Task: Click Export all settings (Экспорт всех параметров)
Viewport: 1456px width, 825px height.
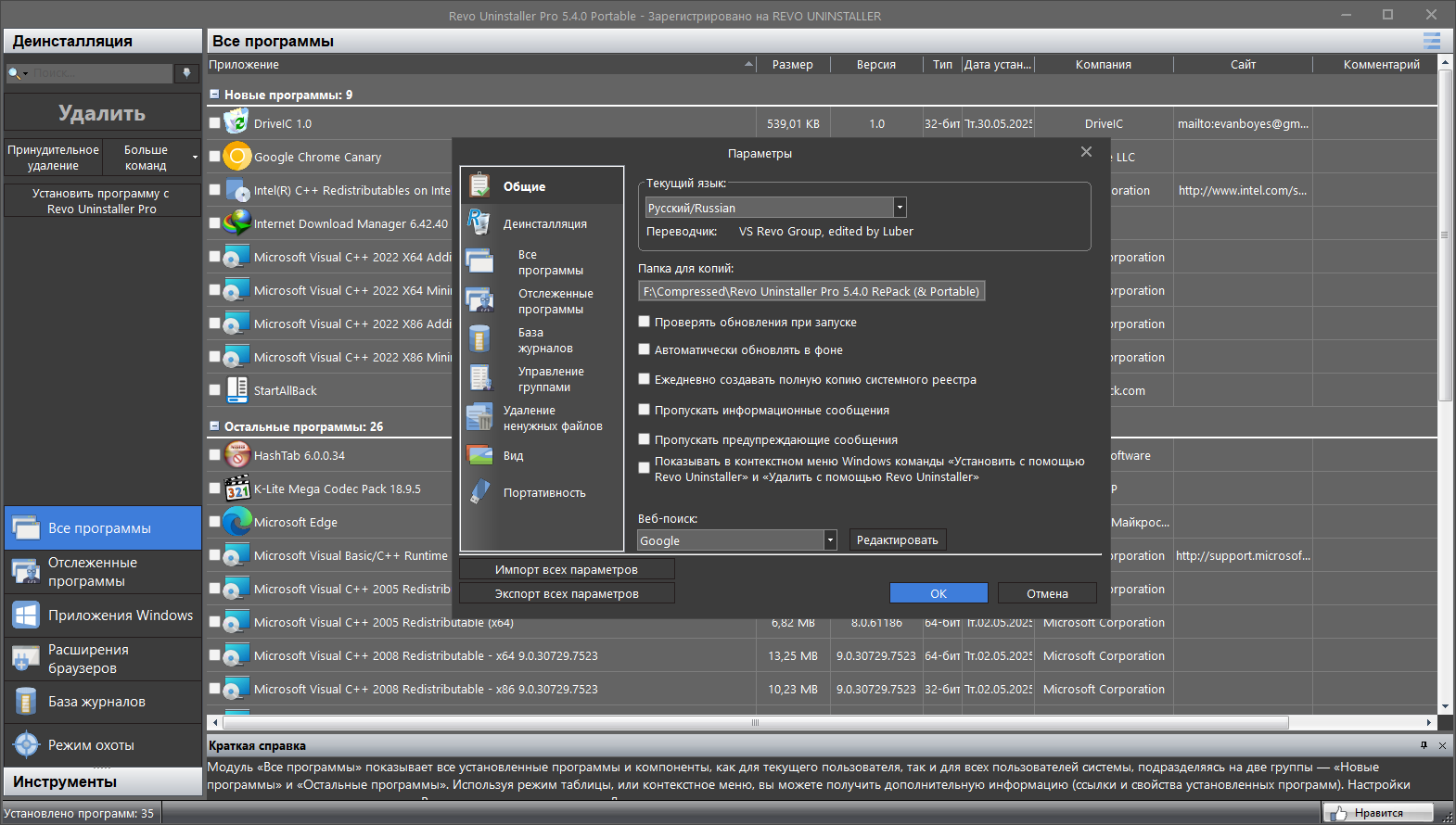Action: coord(567,593)
